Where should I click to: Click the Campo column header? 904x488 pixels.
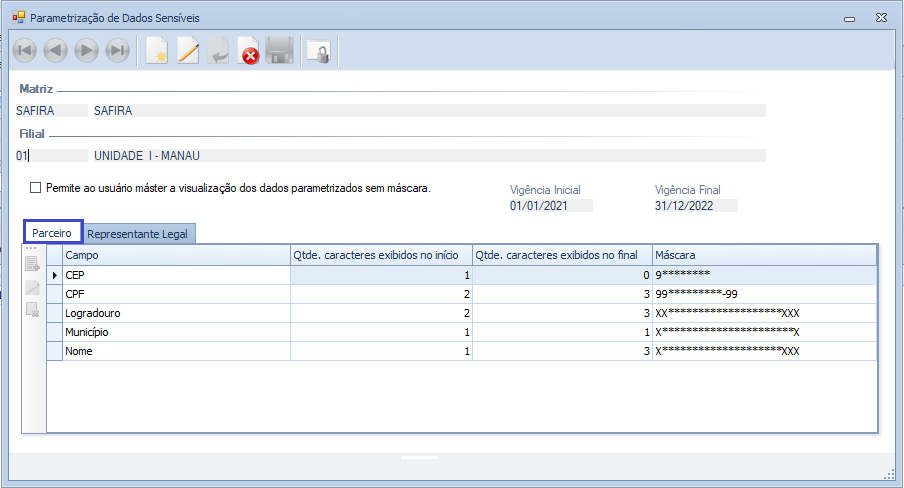(175, 255)
